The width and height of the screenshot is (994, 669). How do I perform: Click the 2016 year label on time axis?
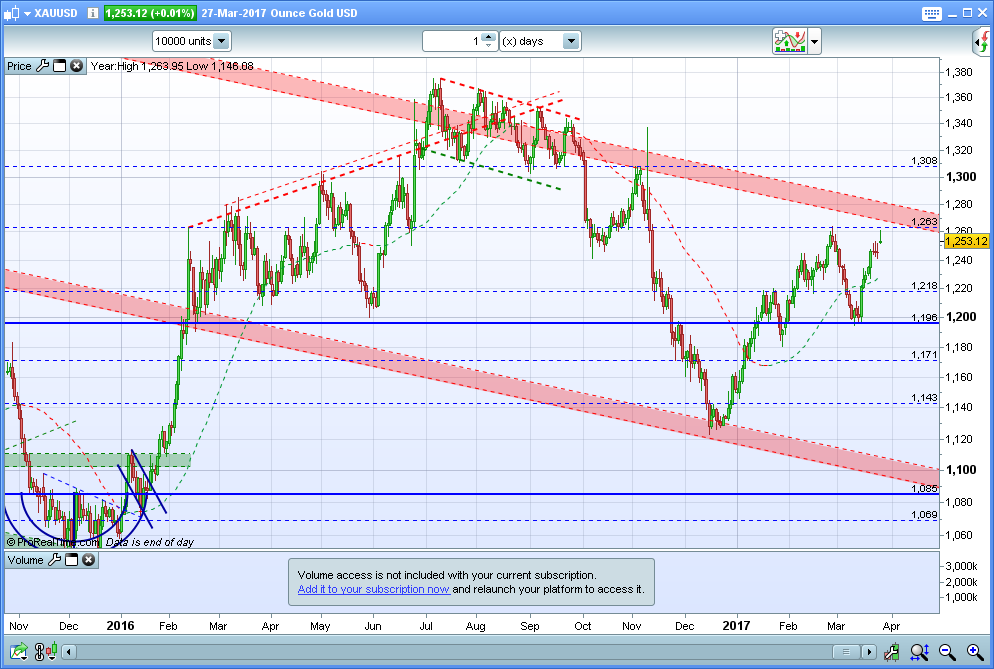pyautogui.click(x=120, y=626)
